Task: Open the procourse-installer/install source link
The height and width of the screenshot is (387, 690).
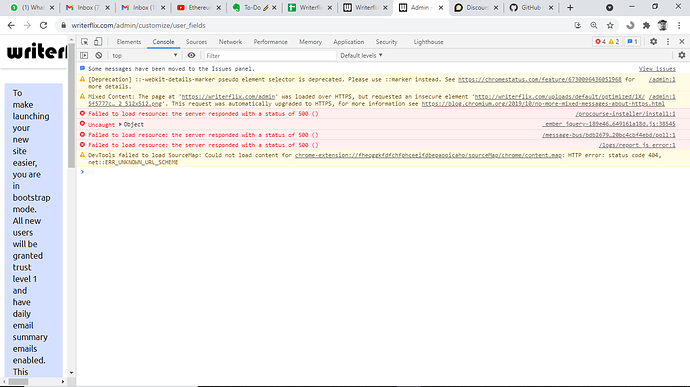Action: 625,114
